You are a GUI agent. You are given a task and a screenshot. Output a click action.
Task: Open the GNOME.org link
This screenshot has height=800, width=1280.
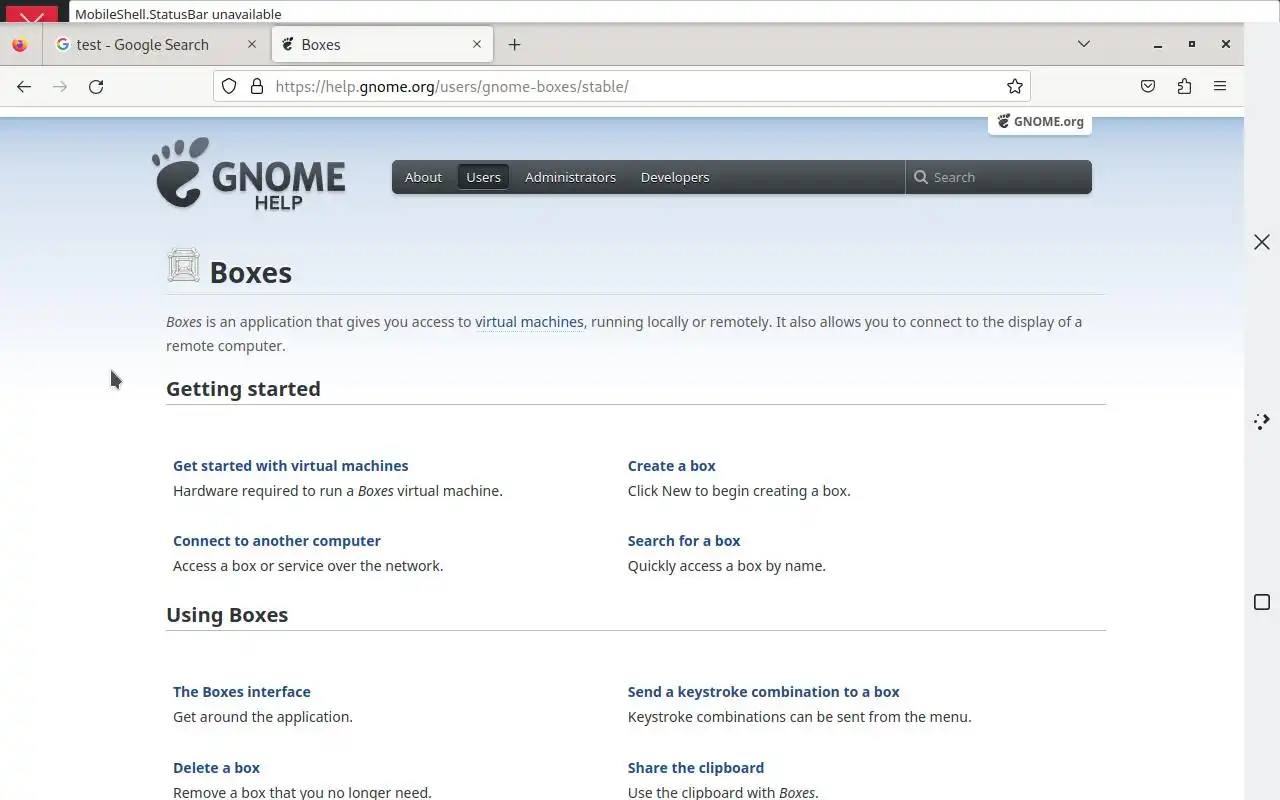pos(1040,121)
